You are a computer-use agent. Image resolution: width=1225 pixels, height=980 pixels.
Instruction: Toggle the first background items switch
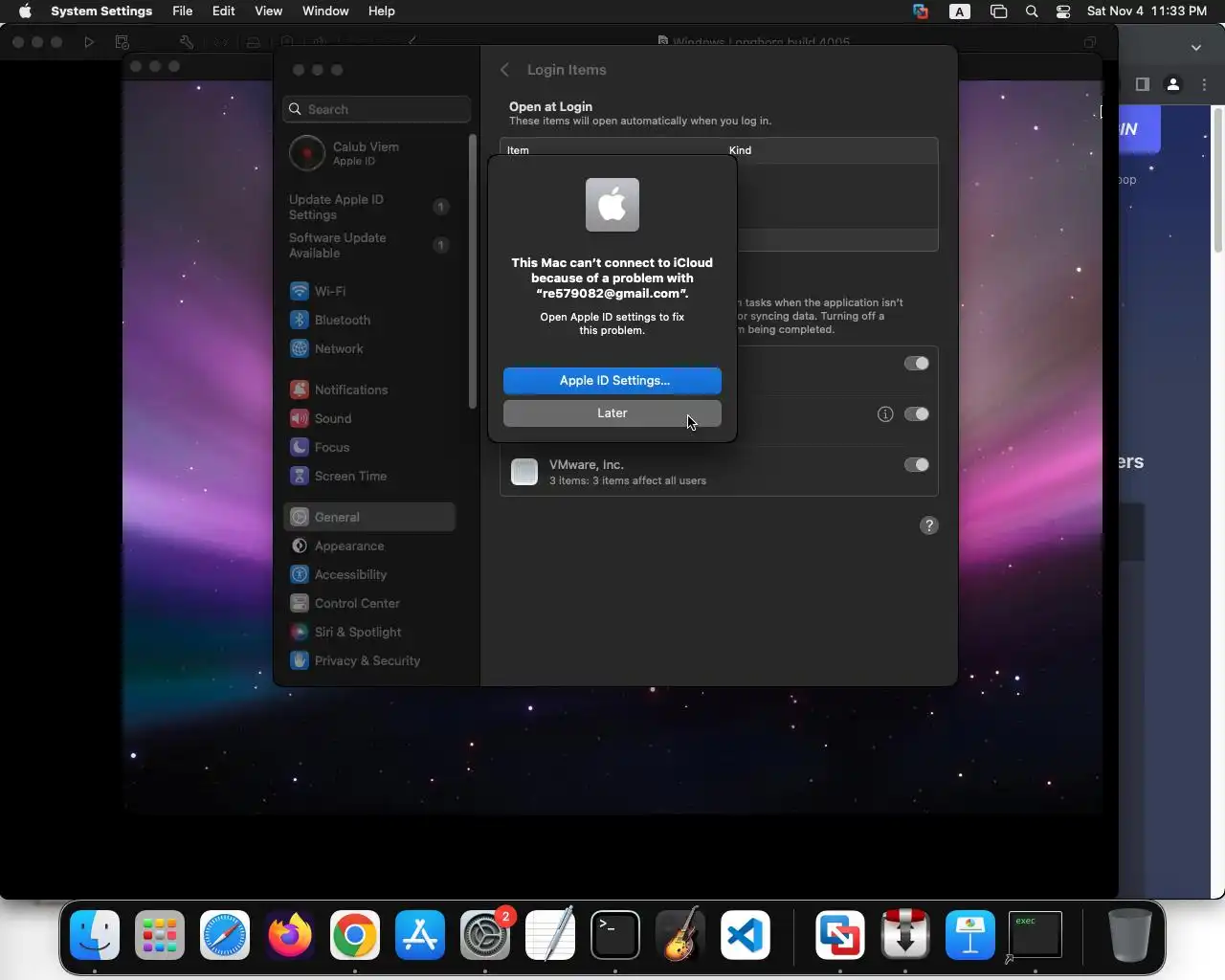[916, 364]
